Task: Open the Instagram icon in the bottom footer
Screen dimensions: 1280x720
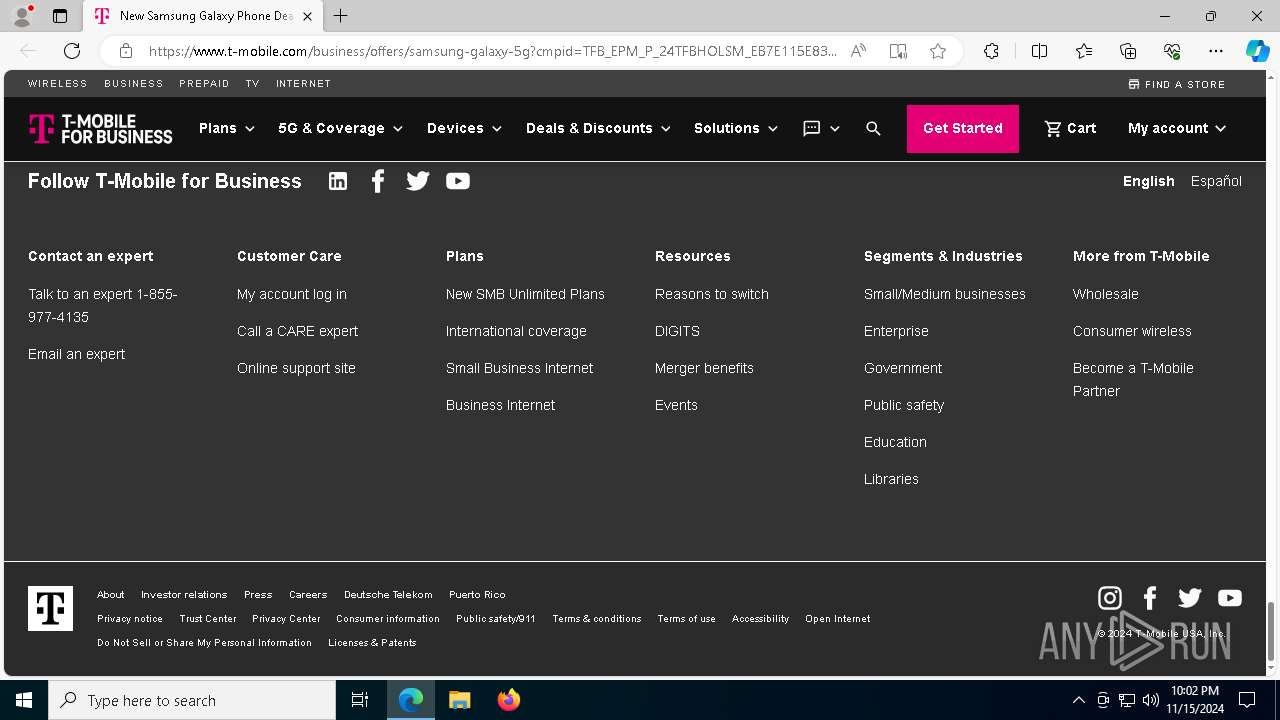Action: [x=1110, y=598]
